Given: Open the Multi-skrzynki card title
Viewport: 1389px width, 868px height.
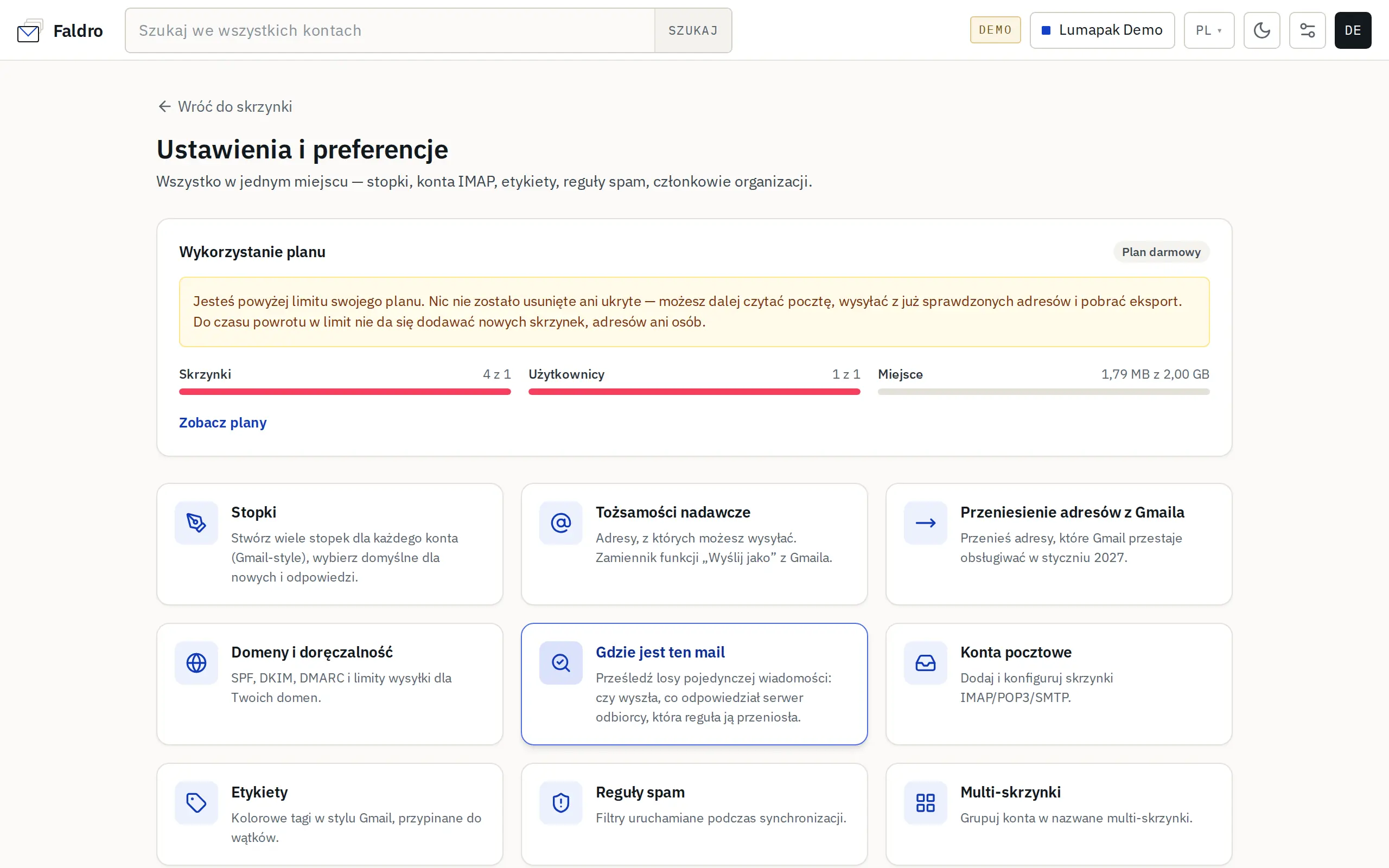Looking at the screenshot, I should coord(1010,792).
